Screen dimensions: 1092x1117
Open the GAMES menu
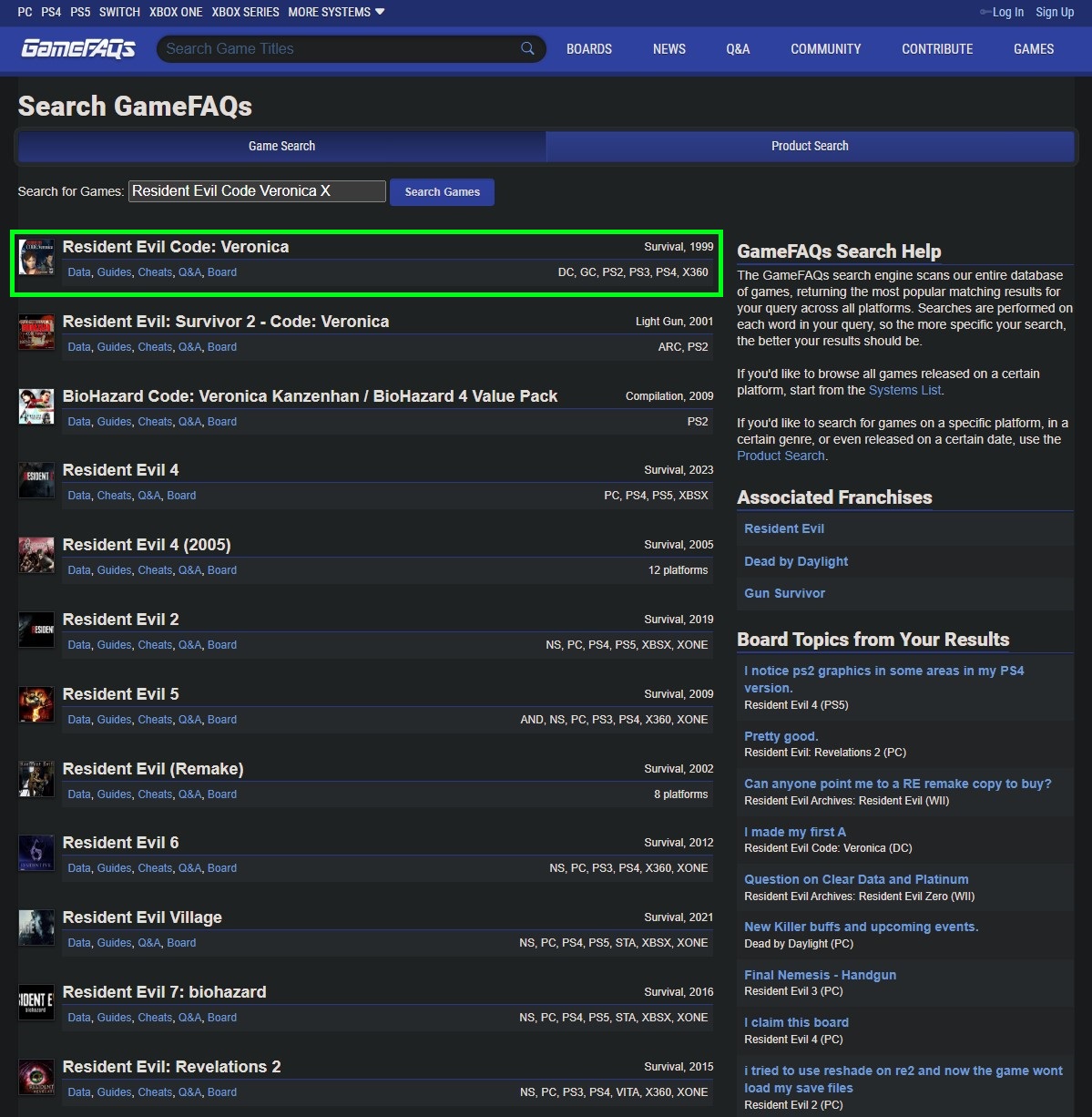point(1034,49)
